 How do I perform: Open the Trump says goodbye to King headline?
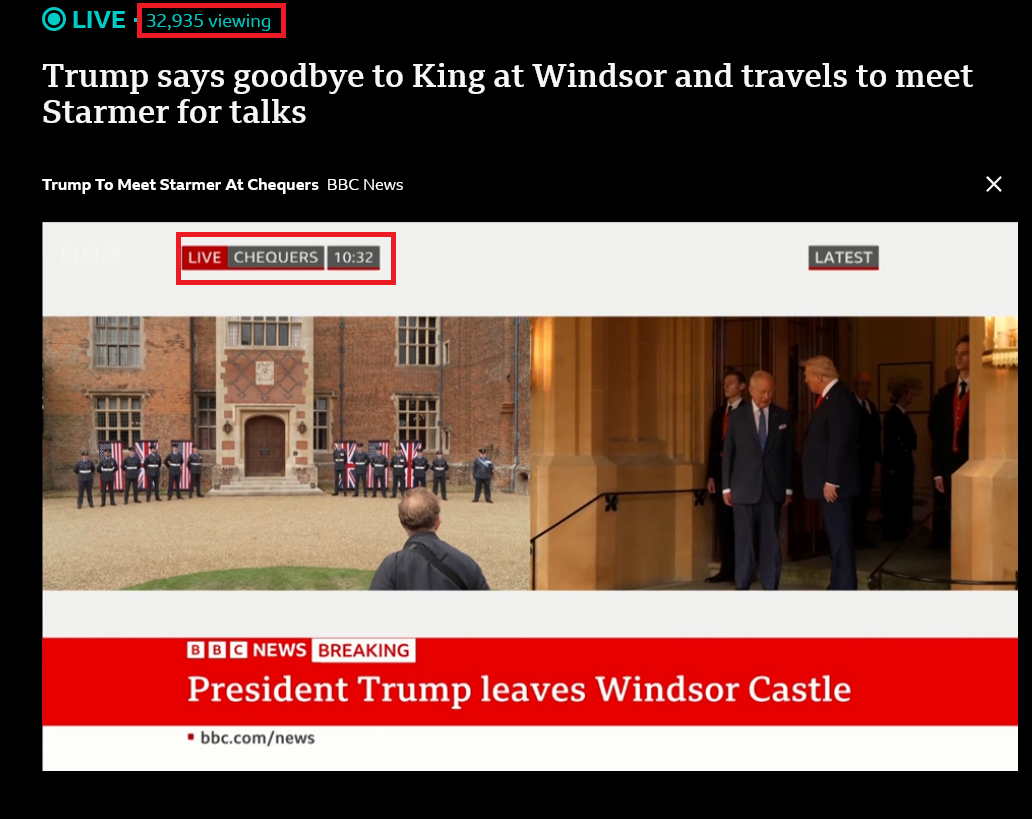coord(507,93)
